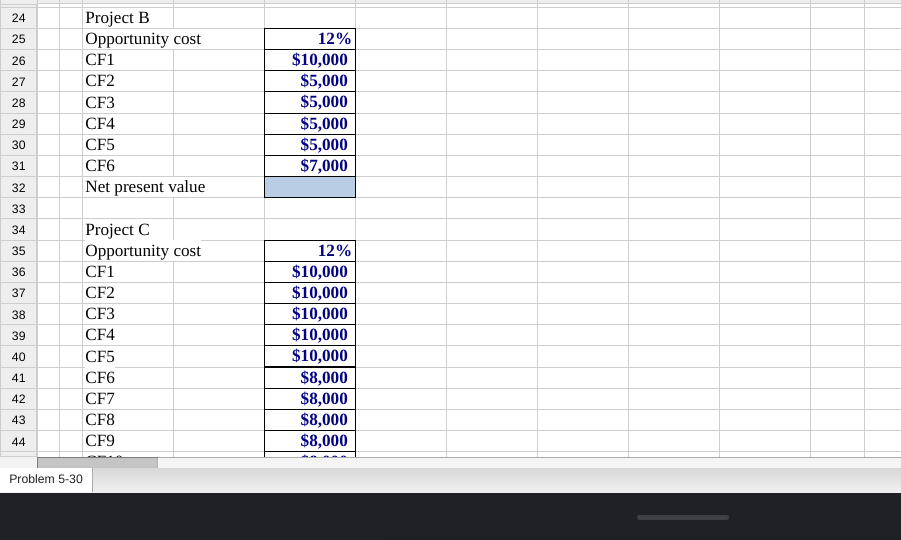Select Project B CF4 value $5,000

(x=310, y=124)
